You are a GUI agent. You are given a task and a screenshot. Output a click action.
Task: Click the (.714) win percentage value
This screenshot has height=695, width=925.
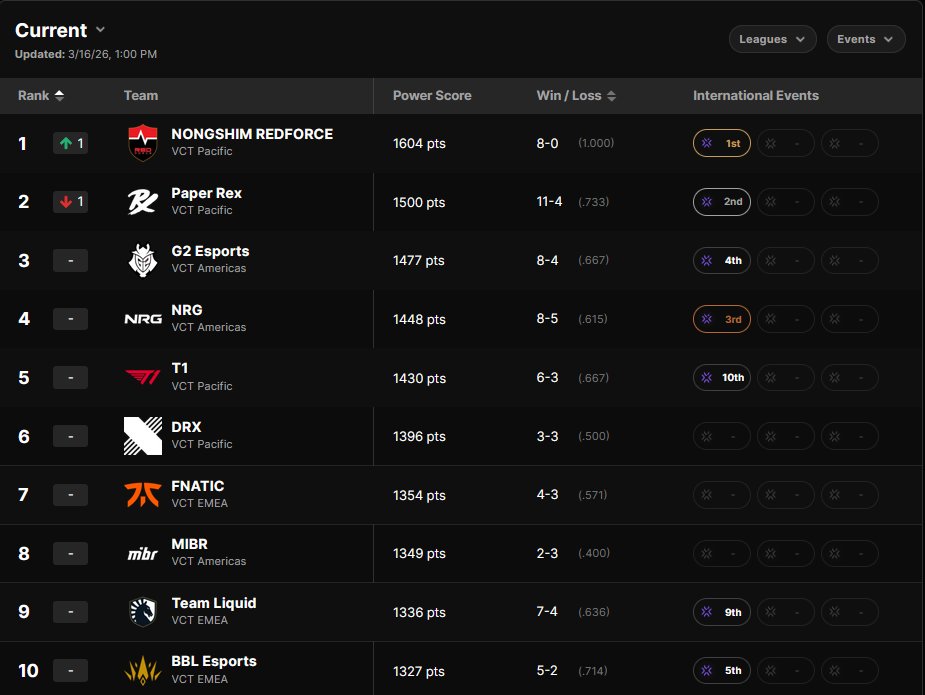coord(593,671)
